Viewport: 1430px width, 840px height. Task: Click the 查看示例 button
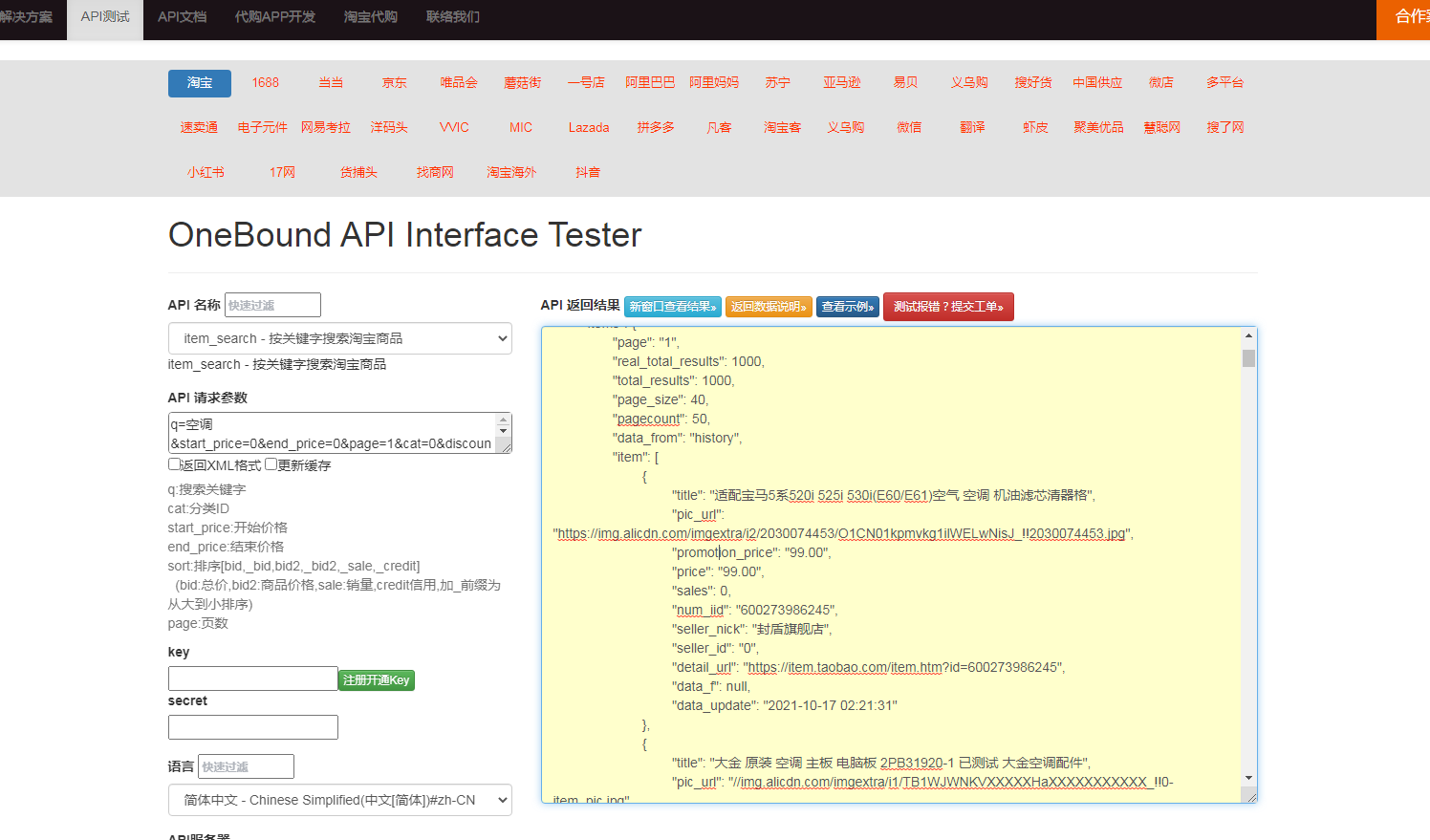(x=848, y=307)
